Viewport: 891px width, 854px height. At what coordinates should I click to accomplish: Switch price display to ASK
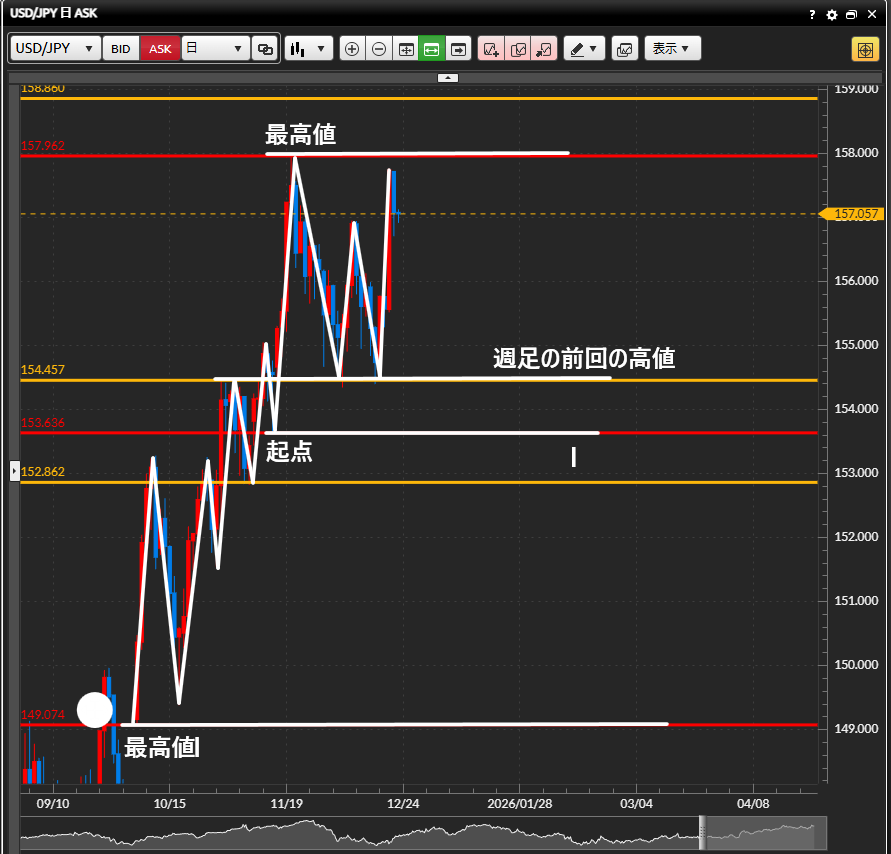click(x=160, y=49)
